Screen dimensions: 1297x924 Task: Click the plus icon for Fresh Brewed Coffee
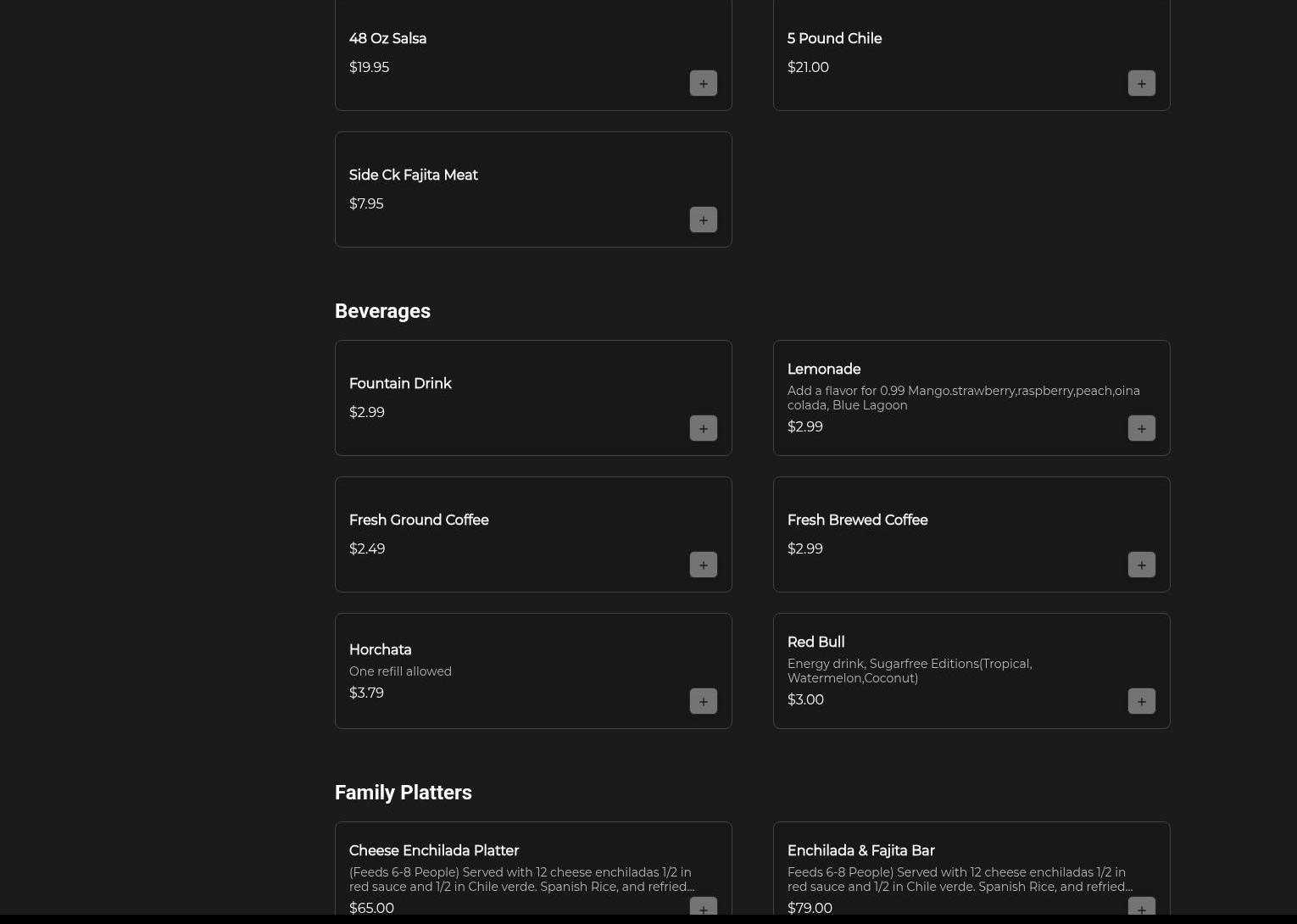1141,565
